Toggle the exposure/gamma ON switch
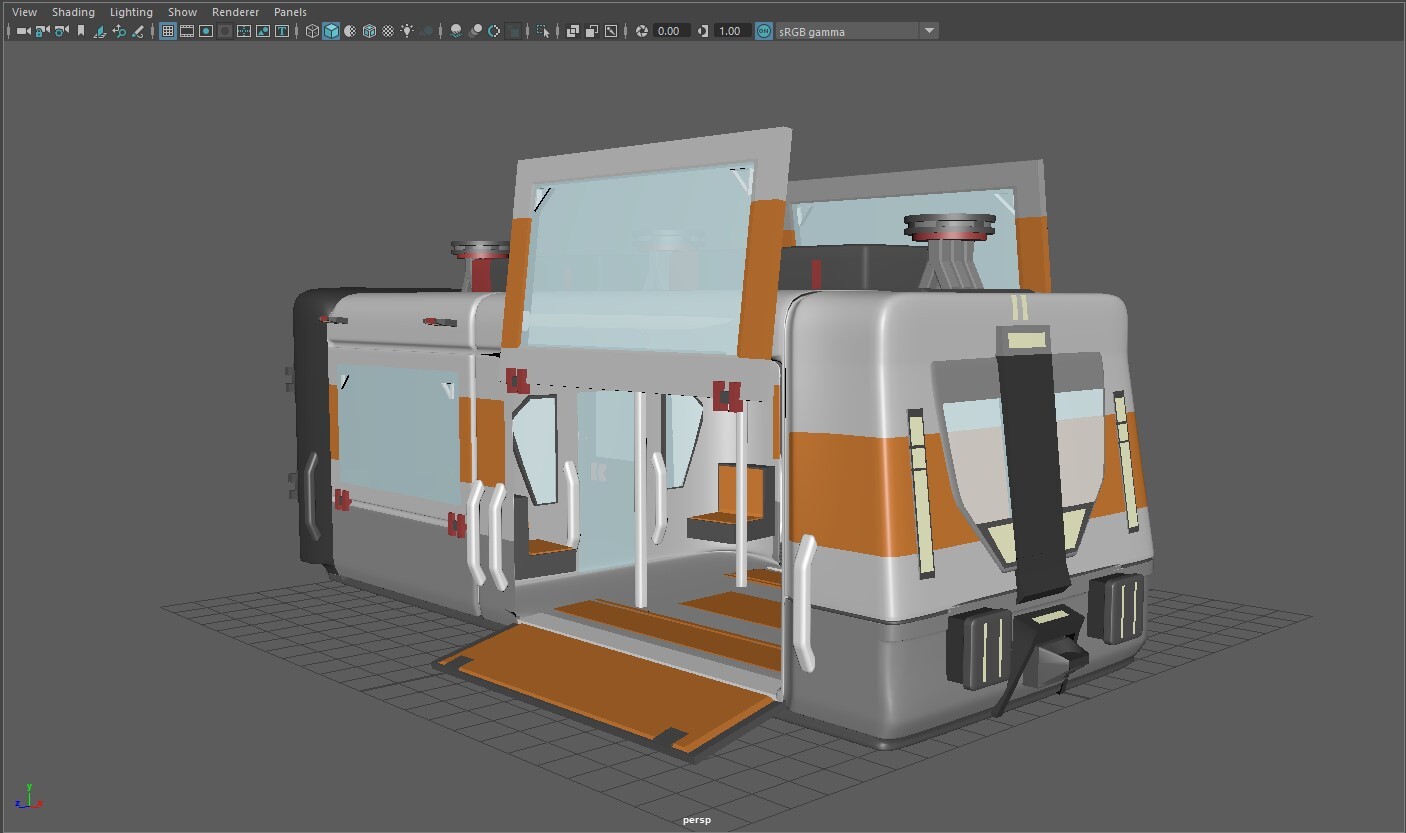This screenshot has width=1406, height=833. (762, 31)
